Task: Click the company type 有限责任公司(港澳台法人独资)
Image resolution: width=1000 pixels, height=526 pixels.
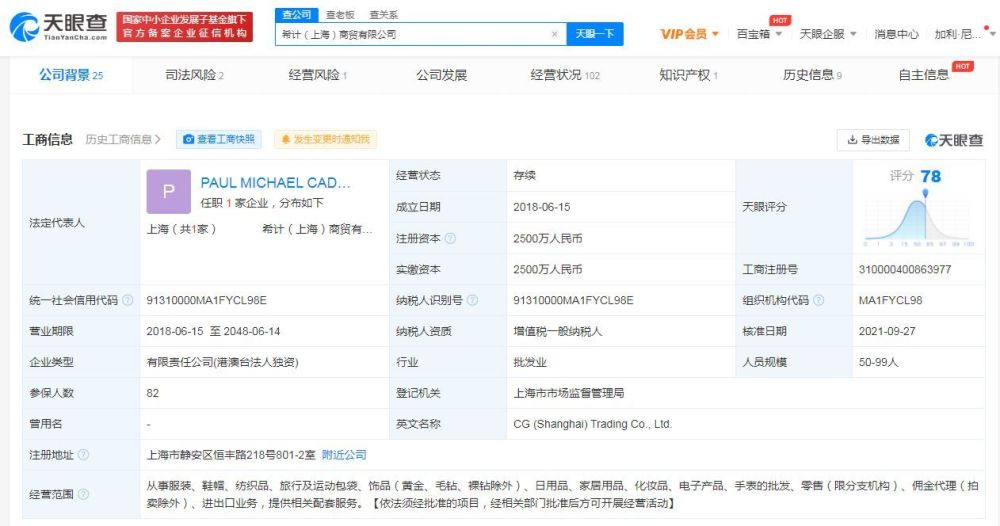Action: pyautogui.click(x=222, y=362)
